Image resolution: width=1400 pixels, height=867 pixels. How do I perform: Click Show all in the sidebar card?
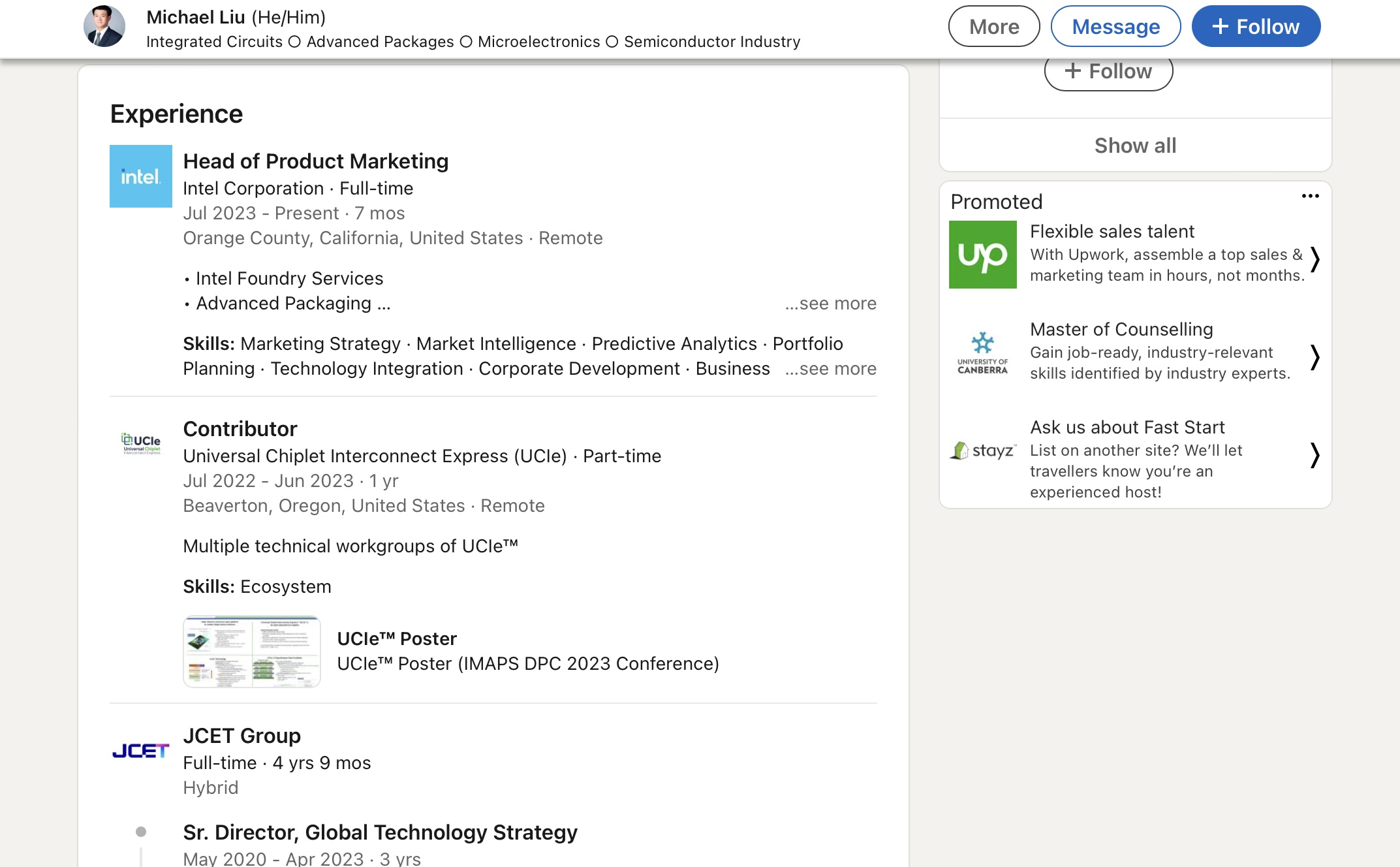pos(1136,146)
